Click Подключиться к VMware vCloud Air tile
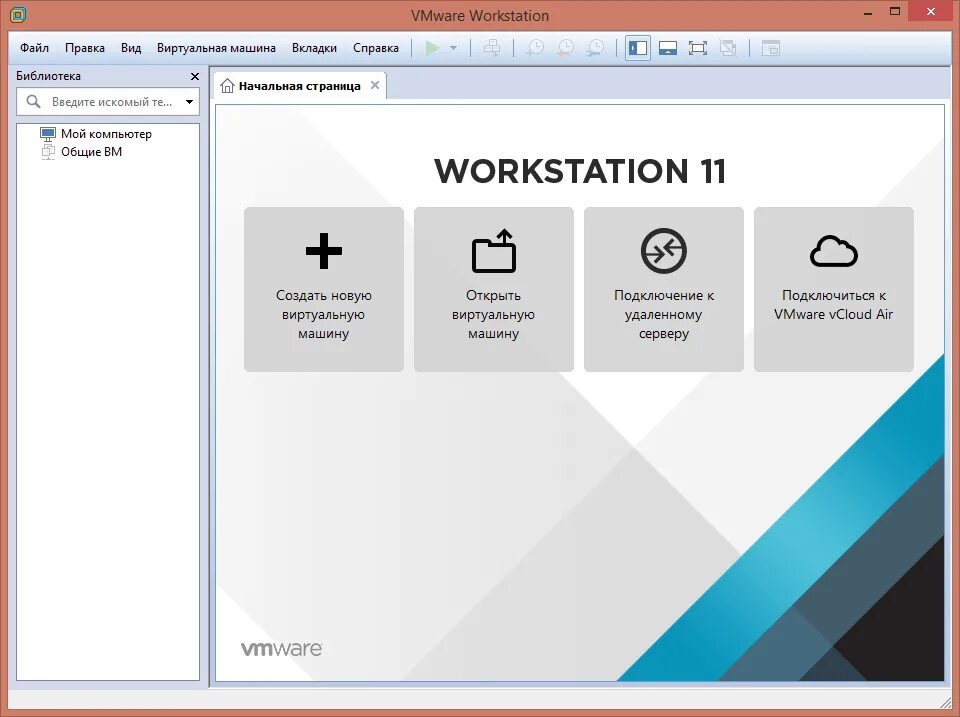960x717 pixels. pos(834,289)
